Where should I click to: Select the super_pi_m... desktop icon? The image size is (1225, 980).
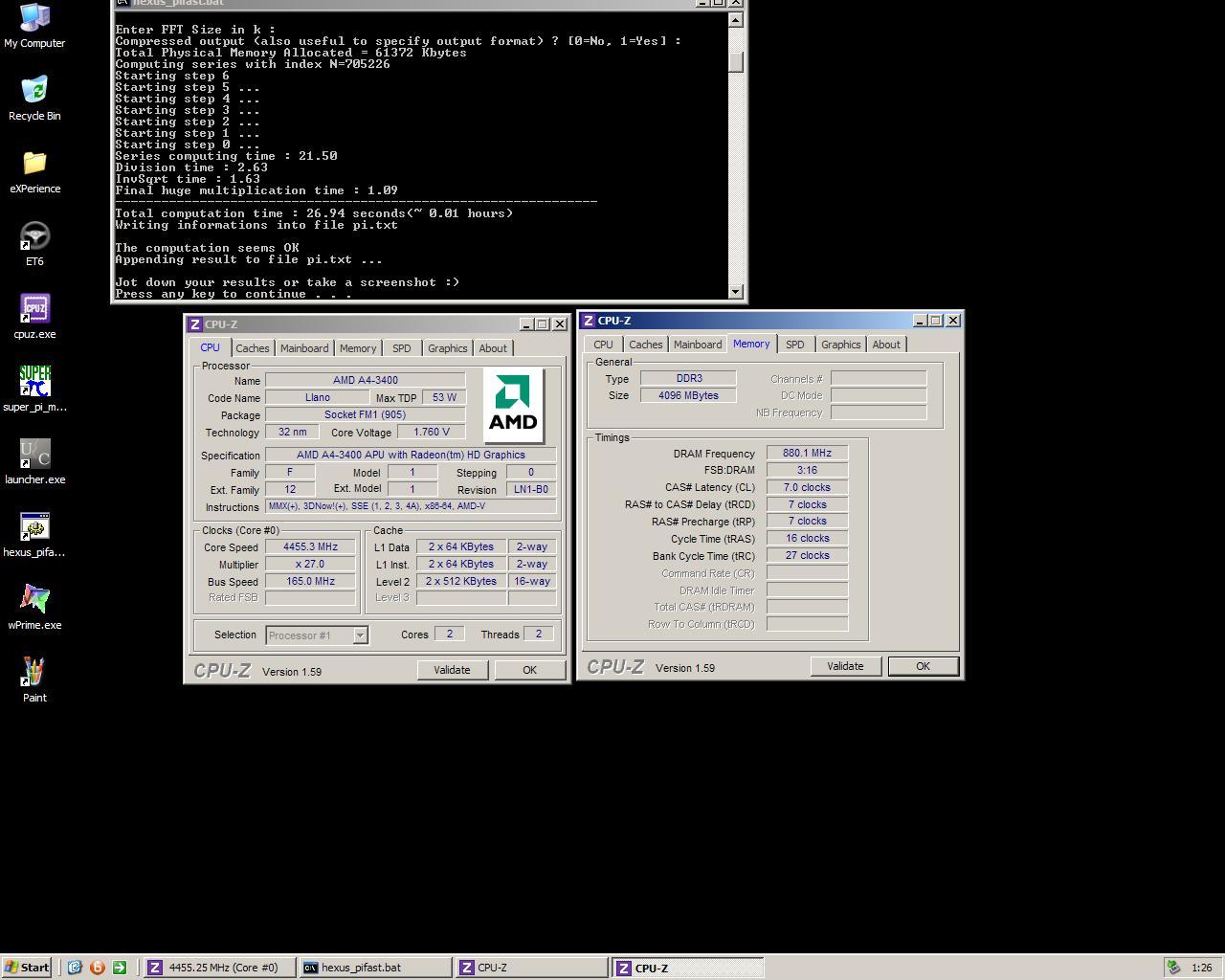(x=34, y=390)
